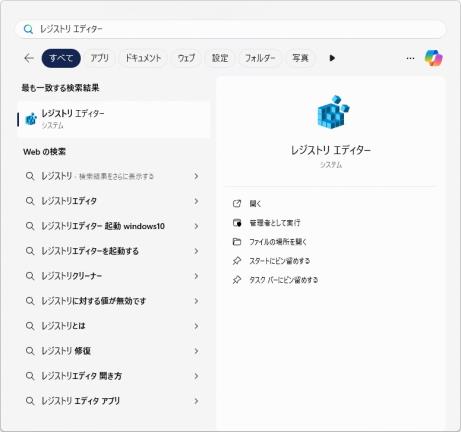This screenshot has height=432, width=461.
Task: Click the スタートにピン留めする pin icon
Action: tap(237, 261)
